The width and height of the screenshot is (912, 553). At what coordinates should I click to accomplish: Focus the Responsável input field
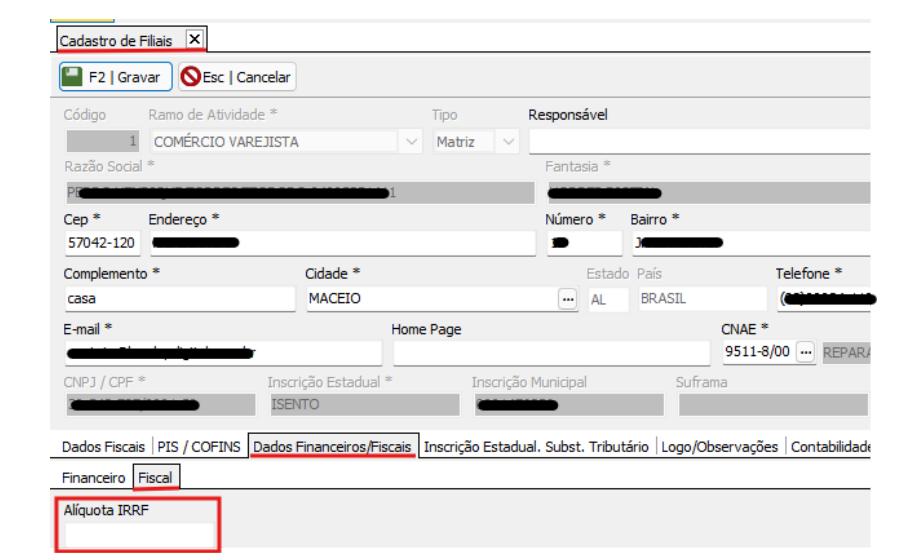698,142
